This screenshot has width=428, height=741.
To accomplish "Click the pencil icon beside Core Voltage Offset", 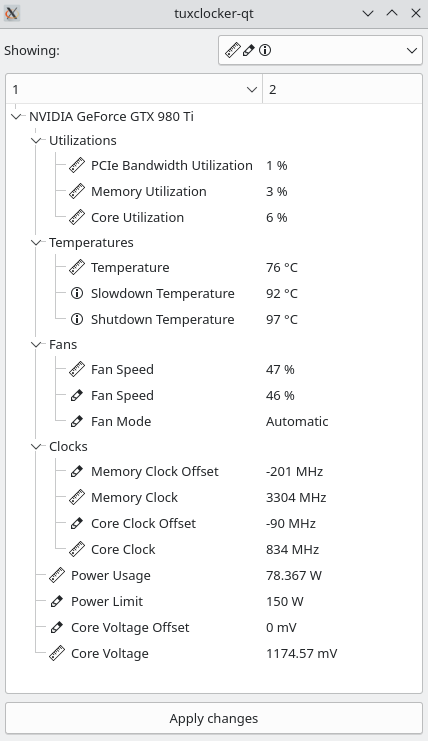I will coord(57,628).
